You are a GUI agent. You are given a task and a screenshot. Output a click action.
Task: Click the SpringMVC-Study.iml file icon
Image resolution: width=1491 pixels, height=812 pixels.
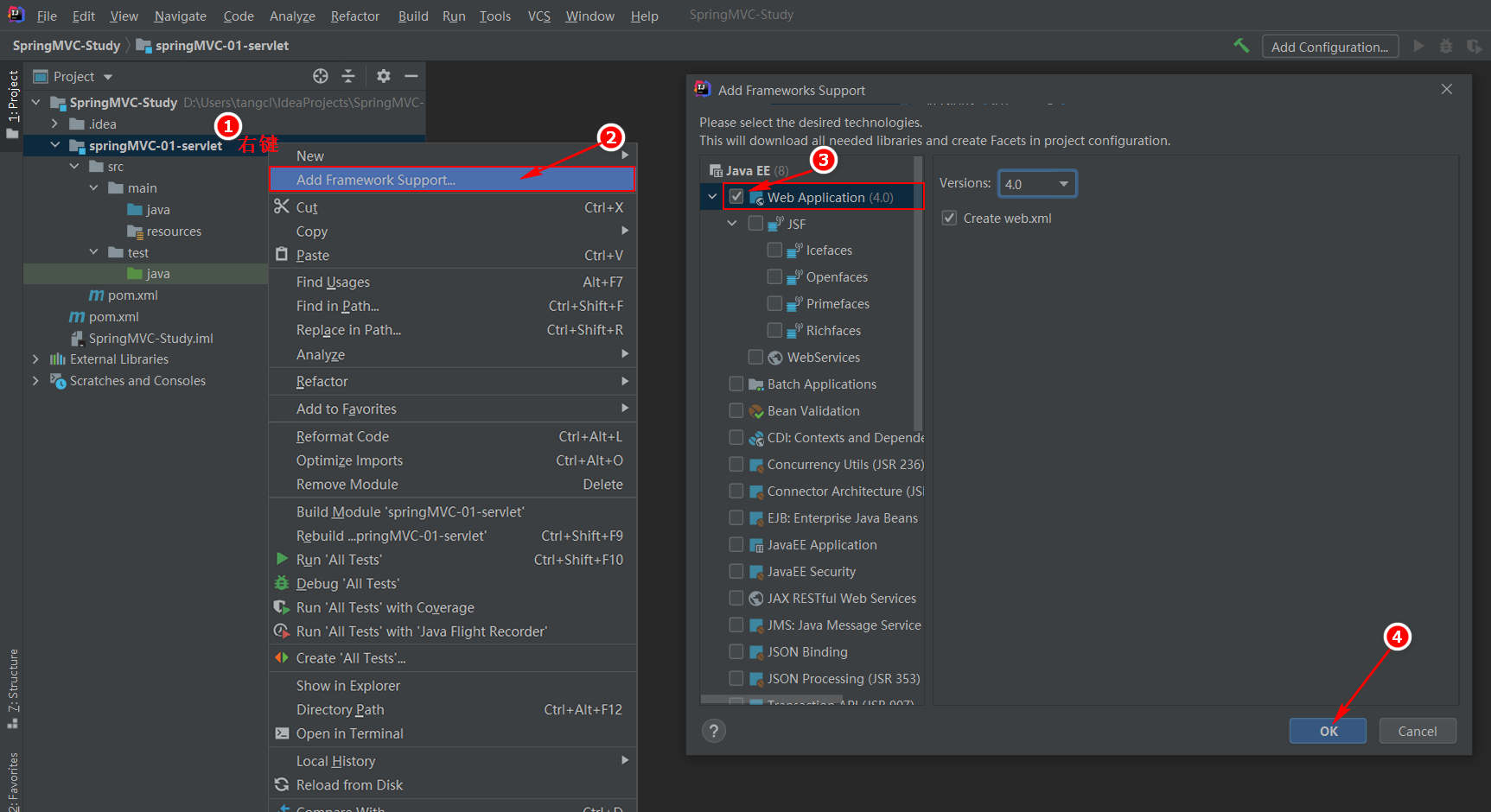[77, 339]
